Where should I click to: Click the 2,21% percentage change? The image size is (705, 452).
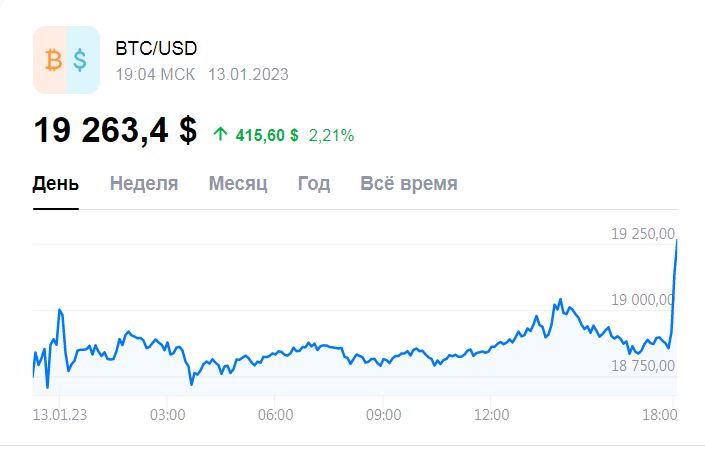331,135
